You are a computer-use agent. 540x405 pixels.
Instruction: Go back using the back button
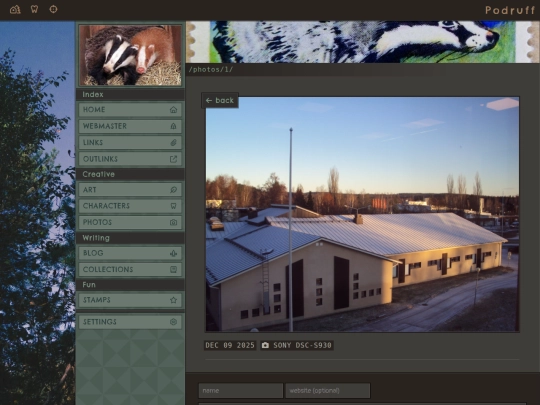click(x=220, y=100)
